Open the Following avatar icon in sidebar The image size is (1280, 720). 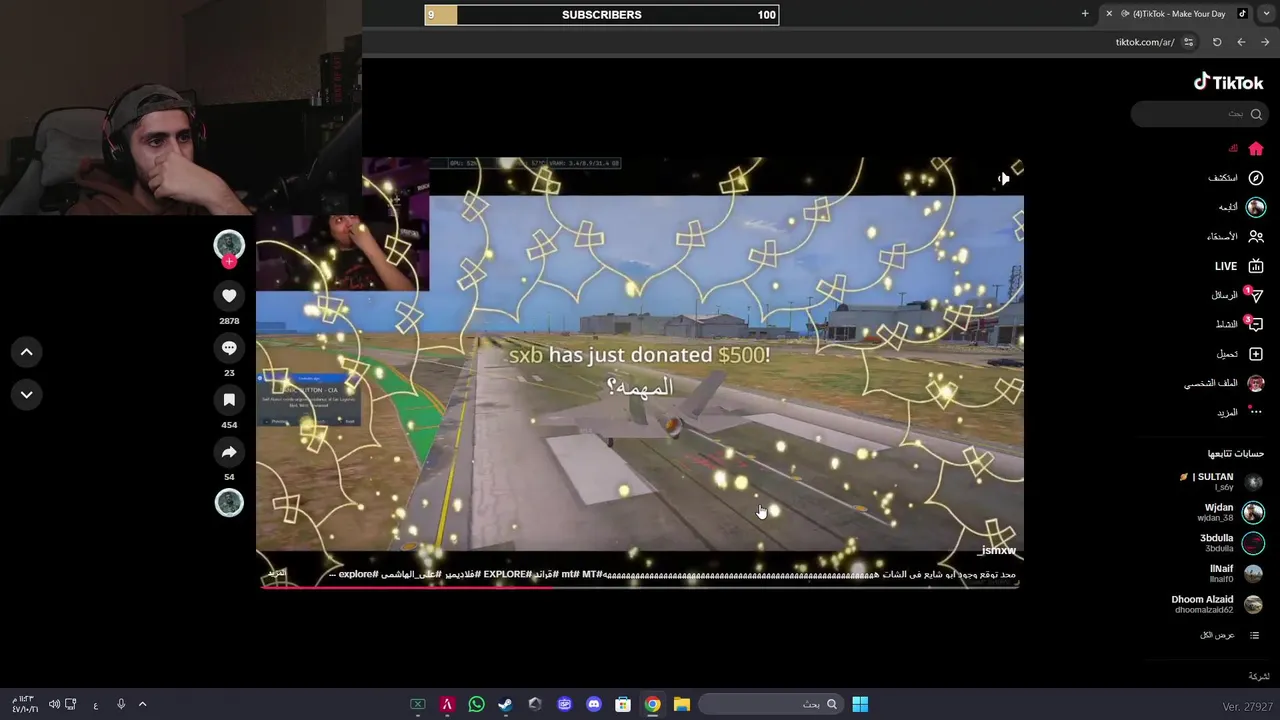[1255, 207]
